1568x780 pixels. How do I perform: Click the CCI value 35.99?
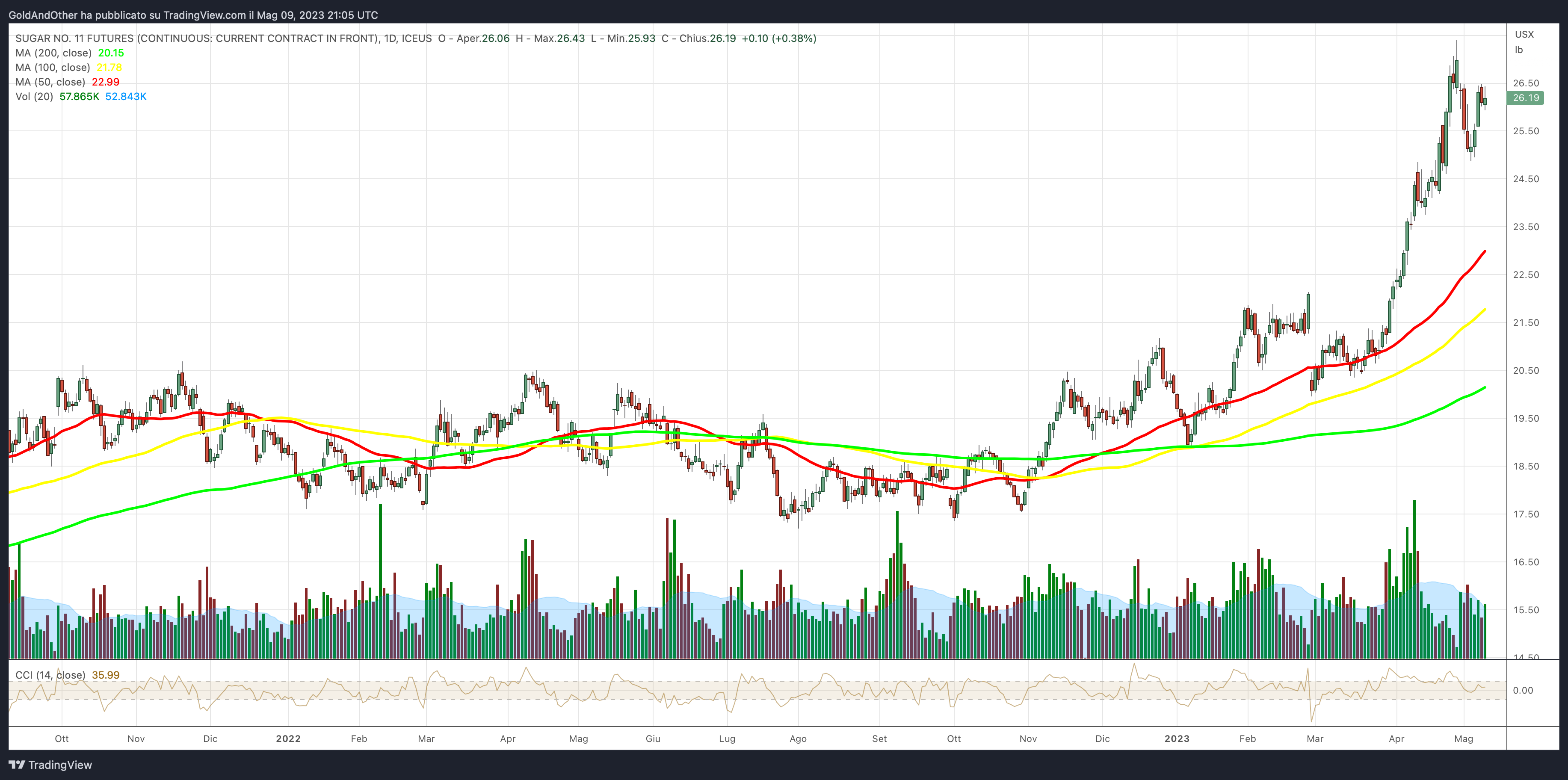point(106,675)
